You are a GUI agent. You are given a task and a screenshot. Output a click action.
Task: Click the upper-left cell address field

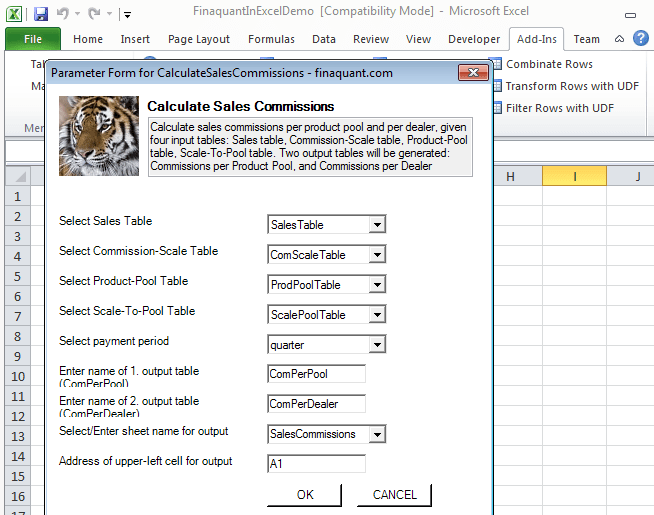[316, 464]
